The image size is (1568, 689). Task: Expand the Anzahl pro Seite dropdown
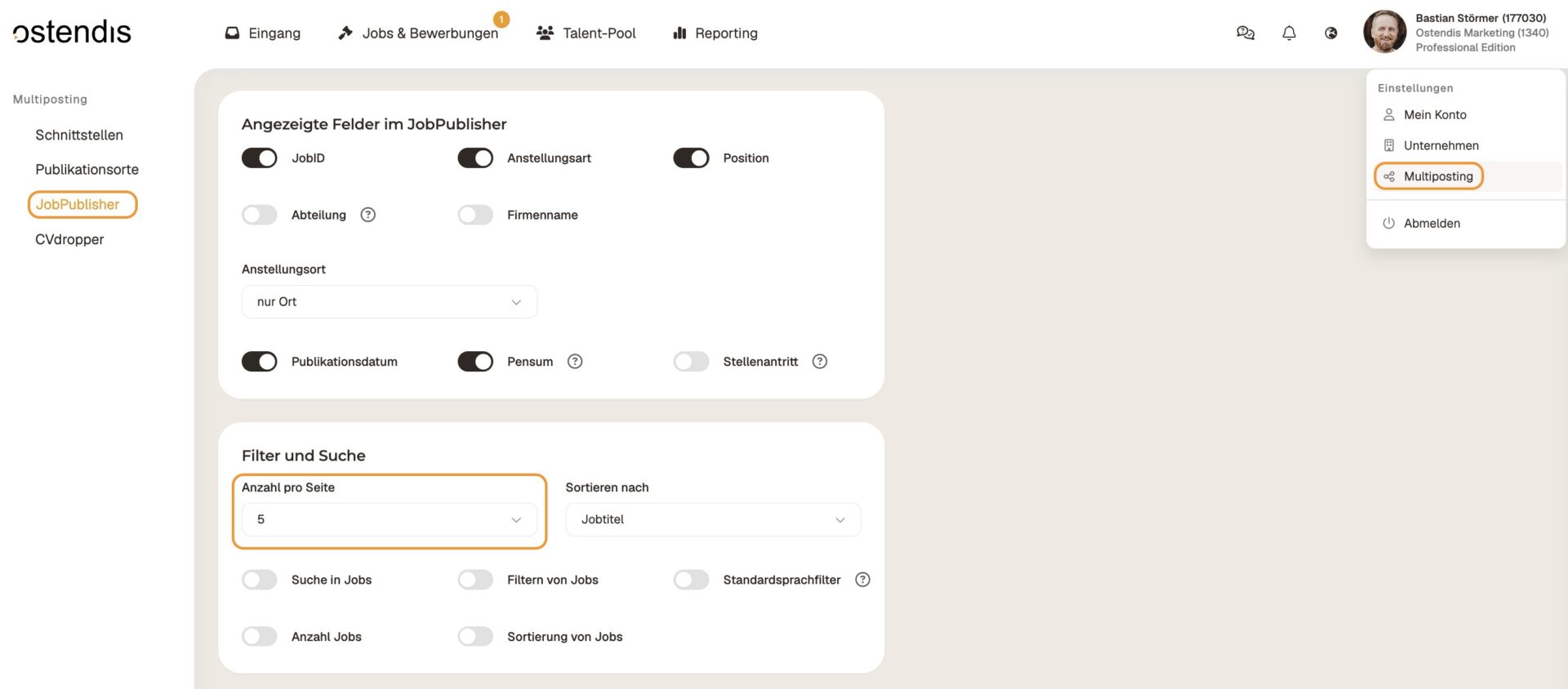(389, 520)
